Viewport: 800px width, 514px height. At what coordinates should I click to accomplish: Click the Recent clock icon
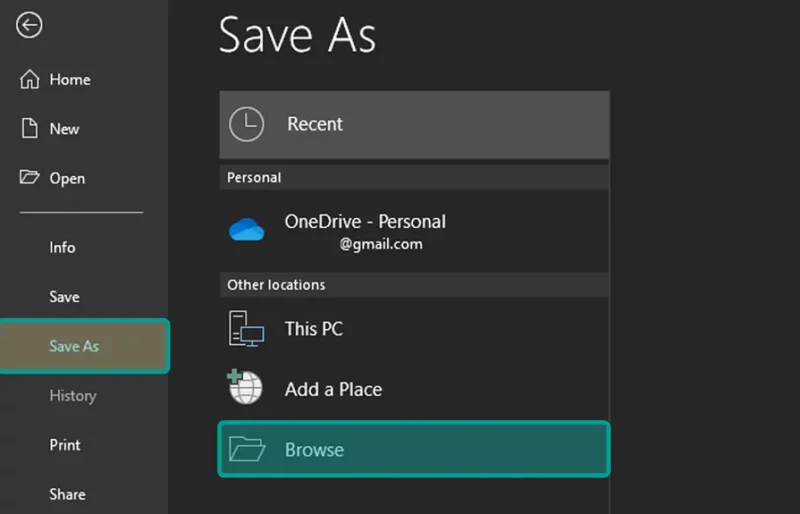[x=246, y=124]
